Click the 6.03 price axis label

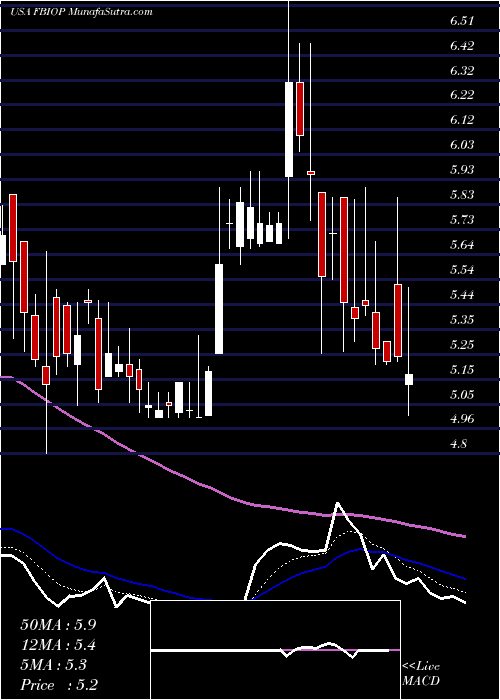click(462, 145)
